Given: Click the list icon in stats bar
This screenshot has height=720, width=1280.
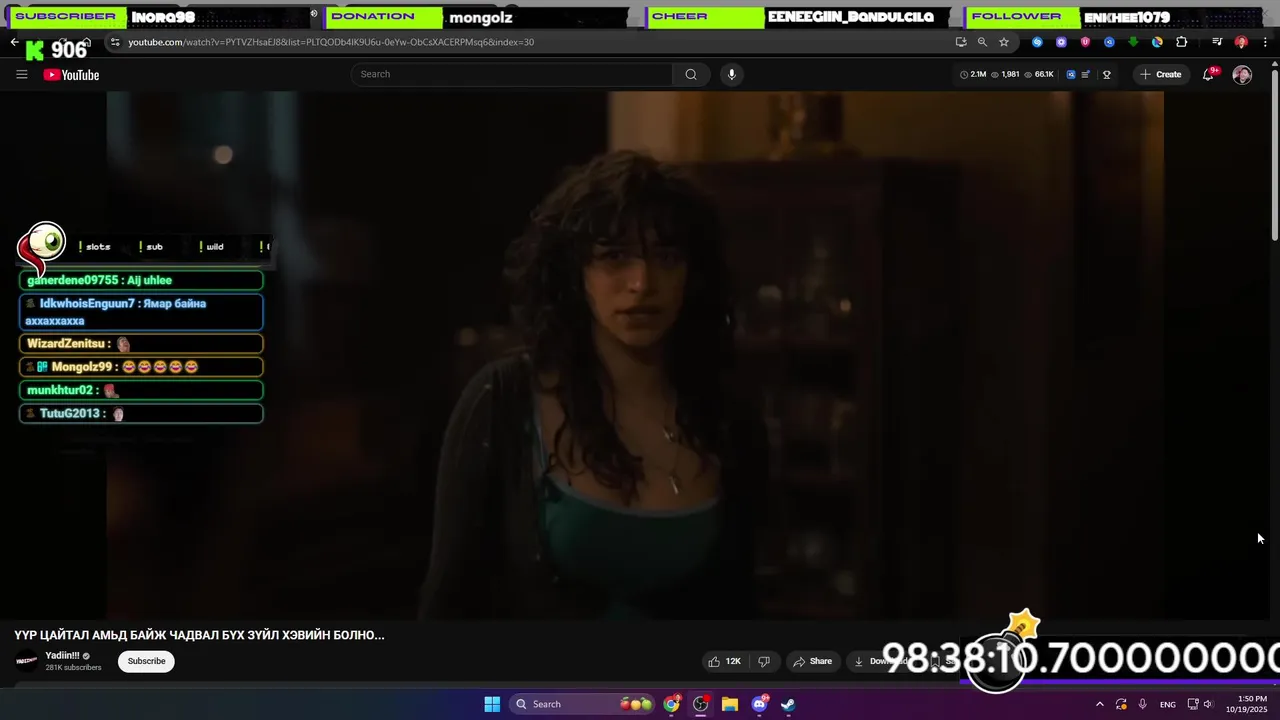Looking at the screenshot, I should click(x=1086, y=75).
